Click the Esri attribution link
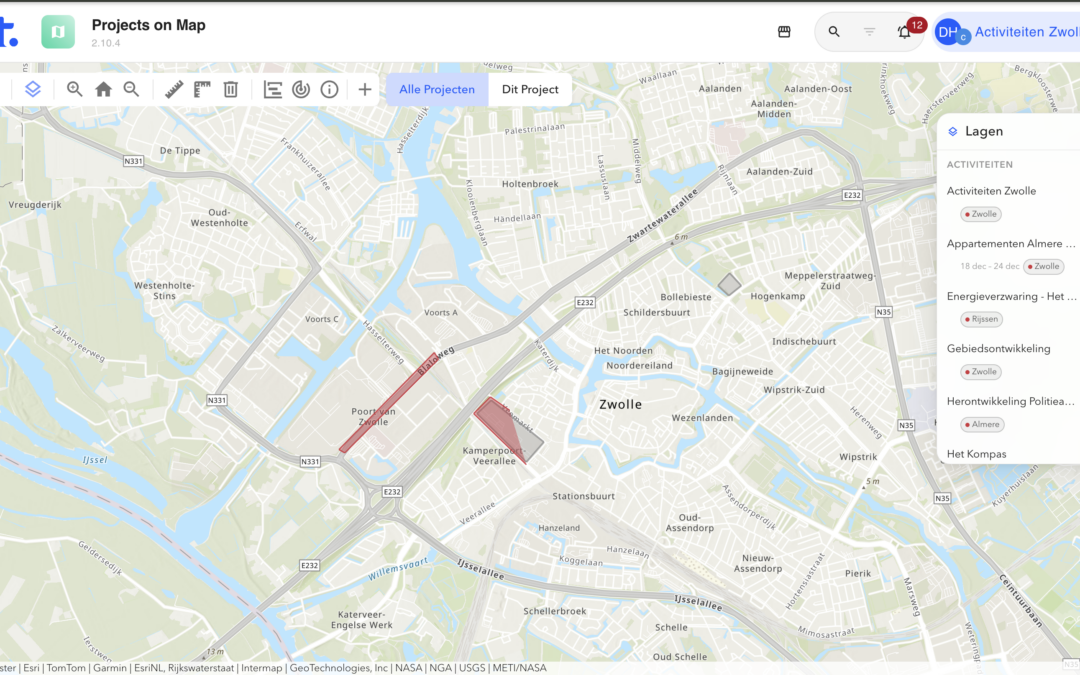This screenshot has width=1080, height=675. 31,668
